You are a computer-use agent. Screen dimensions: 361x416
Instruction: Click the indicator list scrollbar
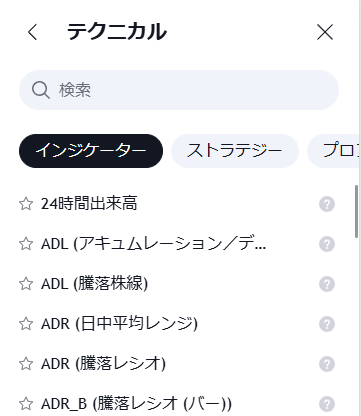coord(356,211)
